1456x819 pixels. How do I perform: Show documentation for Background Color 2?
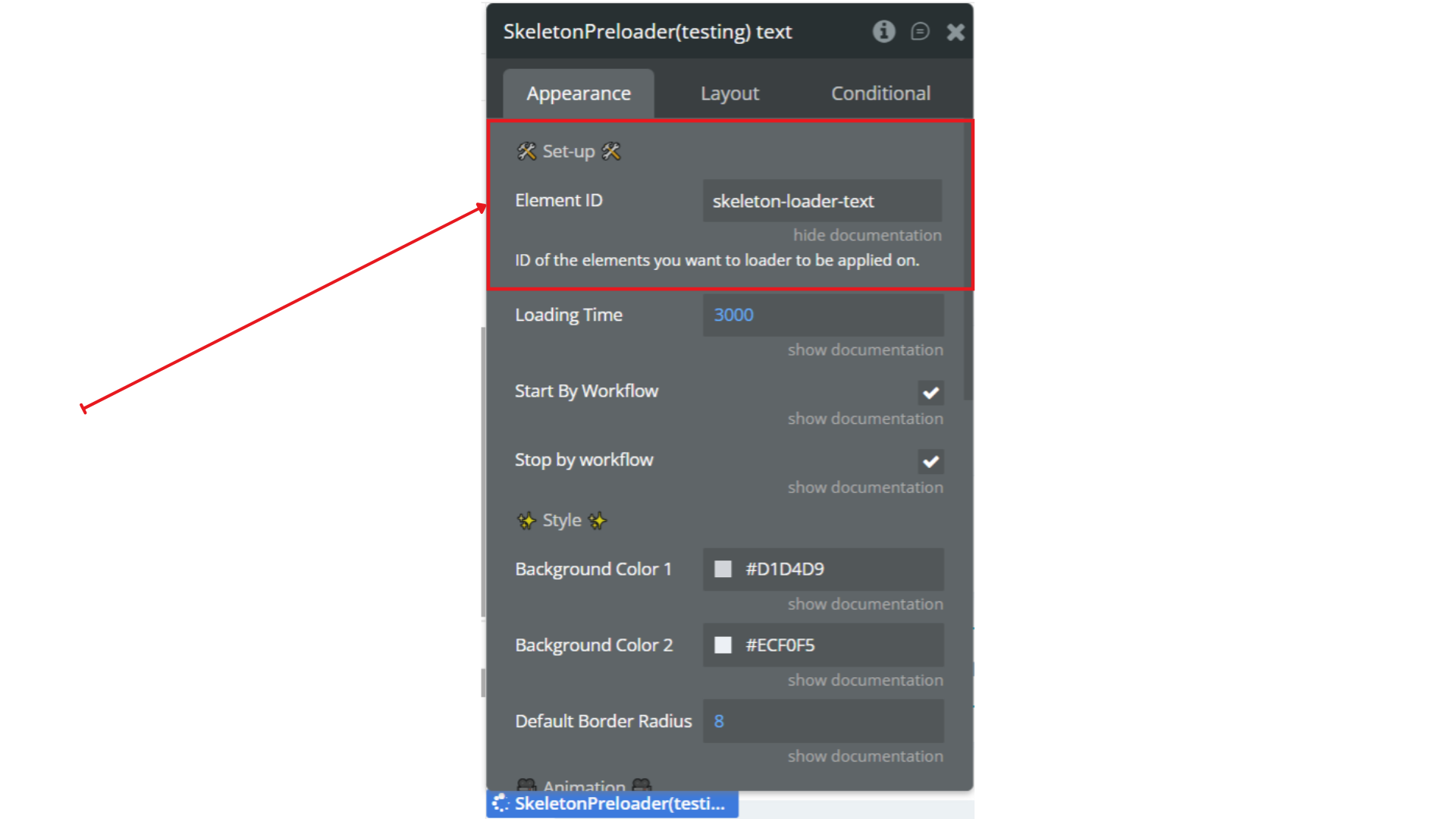point(865,680)
